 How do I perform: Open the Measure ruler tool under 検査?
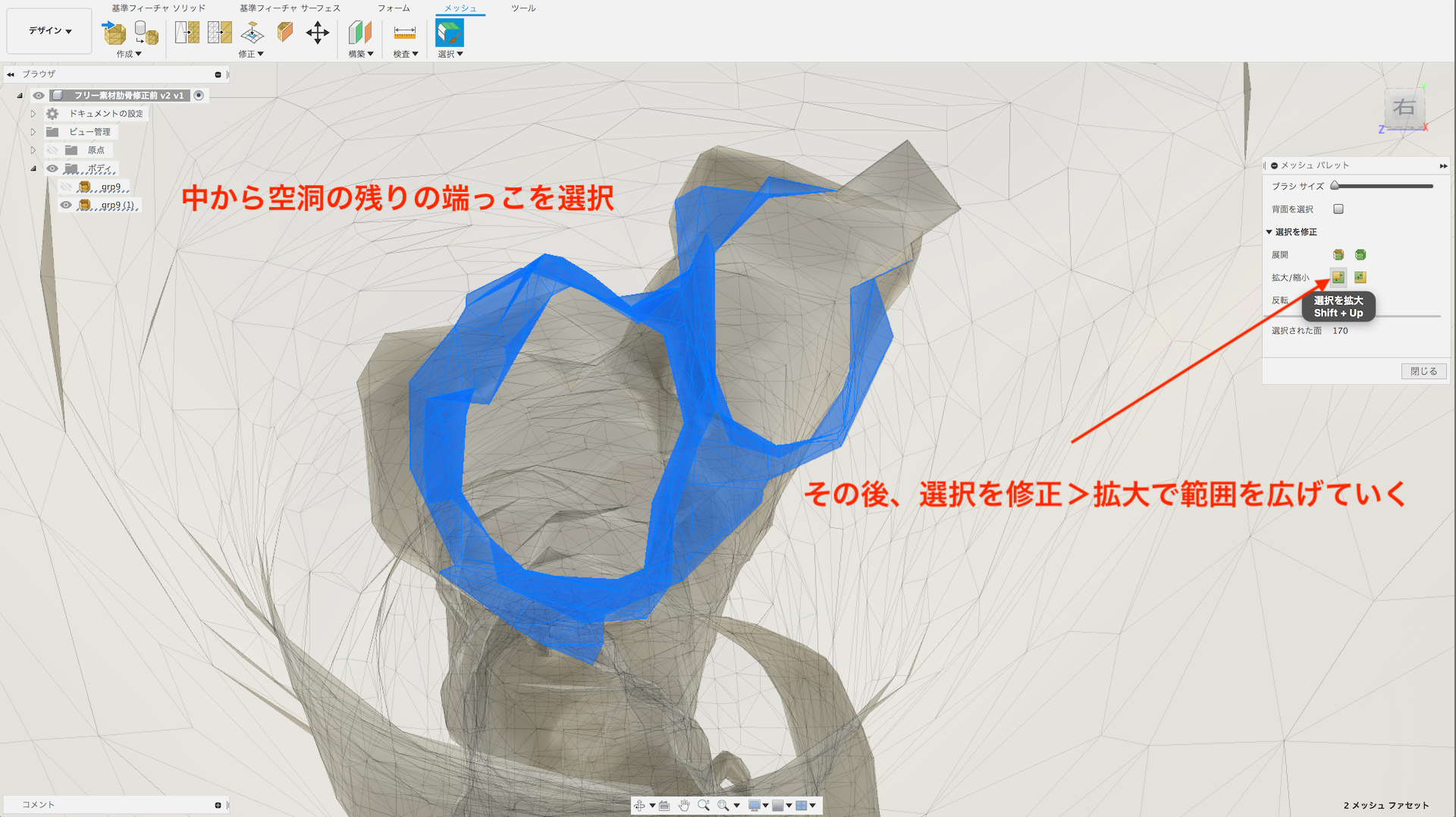[x=405, y=33]
